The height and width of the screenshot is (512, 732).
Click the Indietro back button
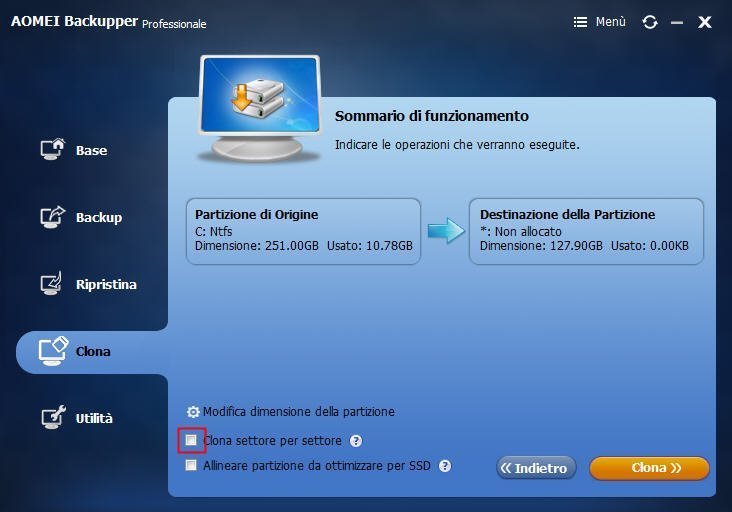point(536,468)
